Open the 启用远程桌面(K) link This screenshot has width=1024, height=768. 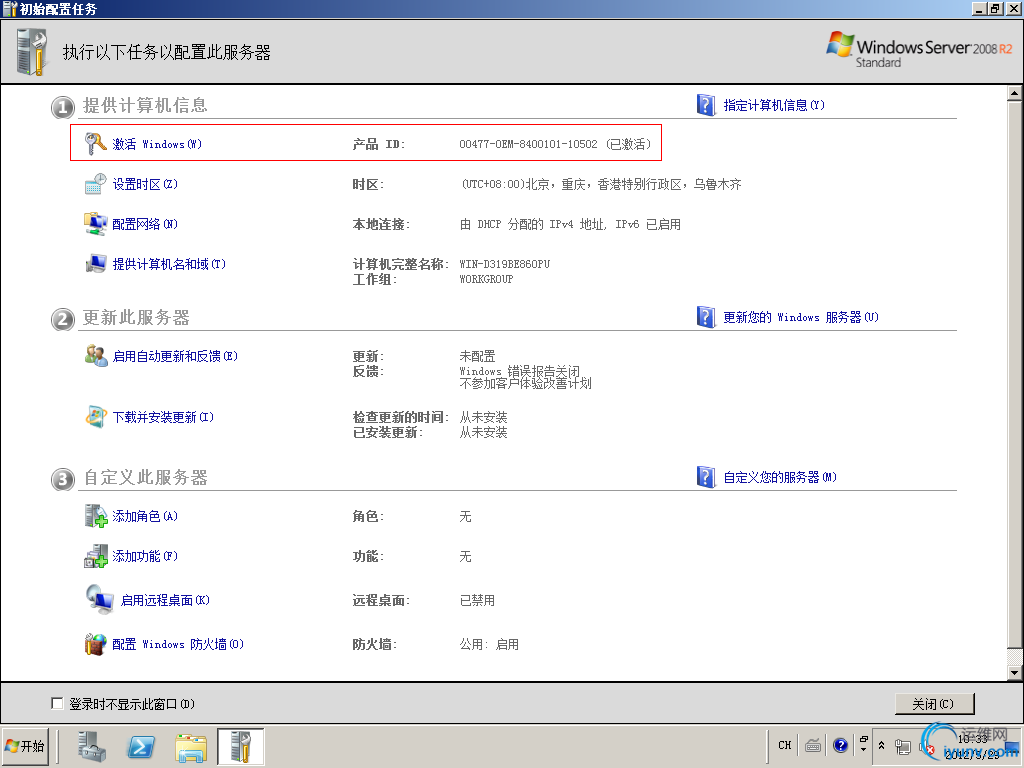(165, 600)
